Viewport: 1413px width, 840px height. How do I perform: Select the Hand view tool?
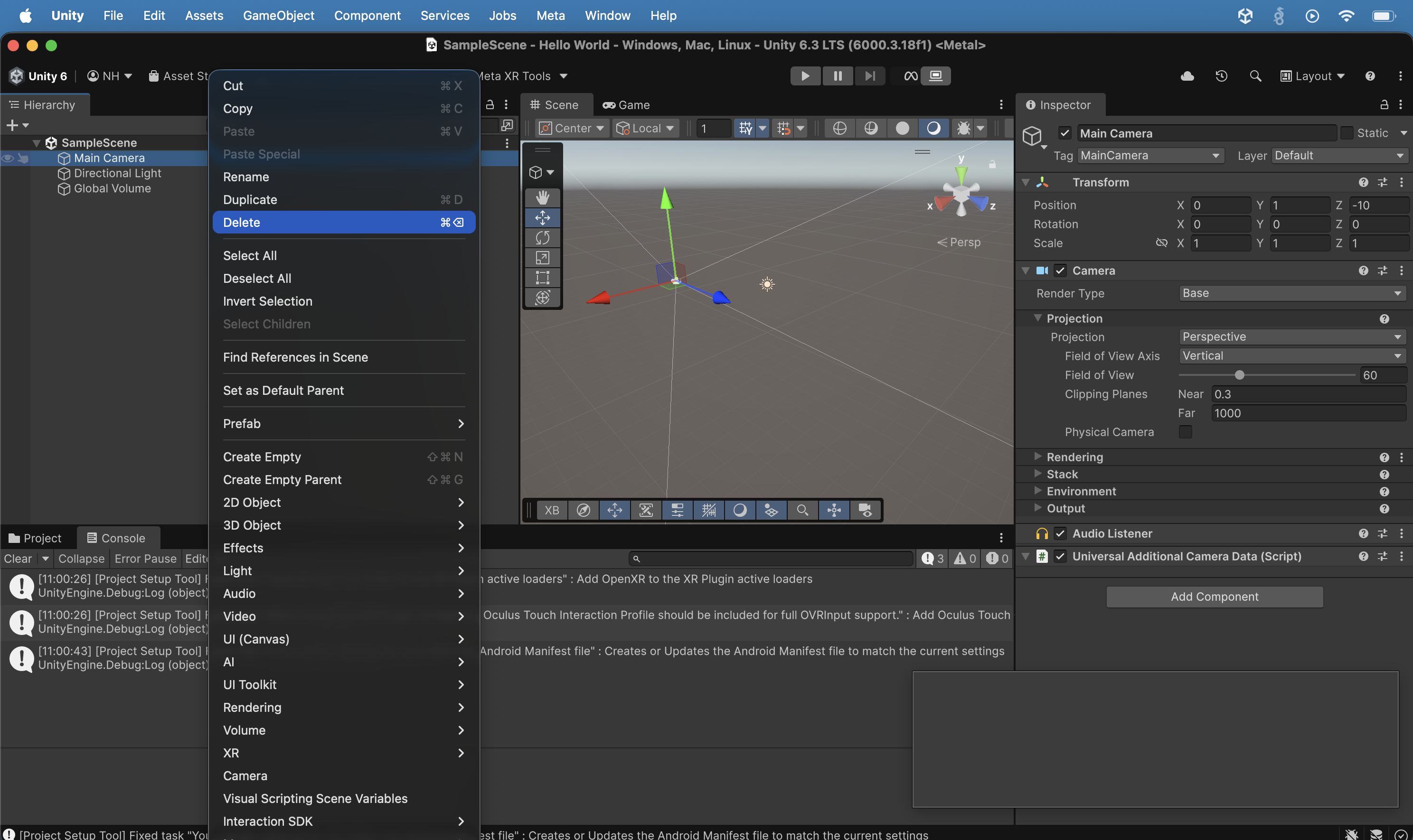(543, 197)
